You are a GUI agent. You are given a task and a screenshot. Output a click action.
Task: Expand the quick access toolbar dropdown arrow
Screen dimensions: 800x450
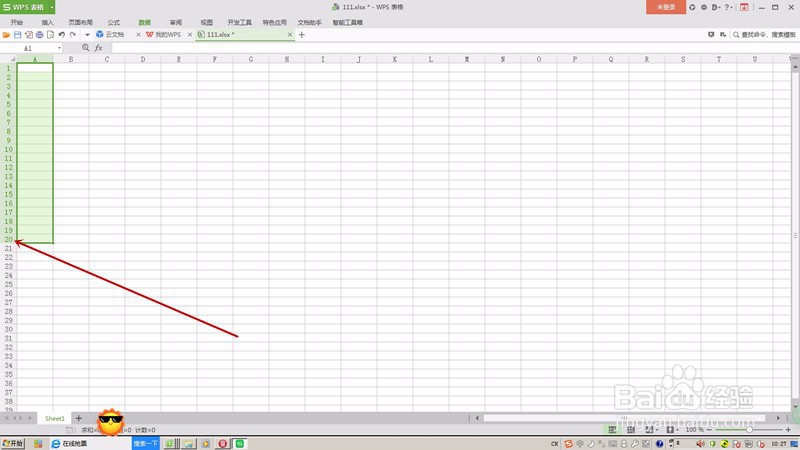coord(87,35)
